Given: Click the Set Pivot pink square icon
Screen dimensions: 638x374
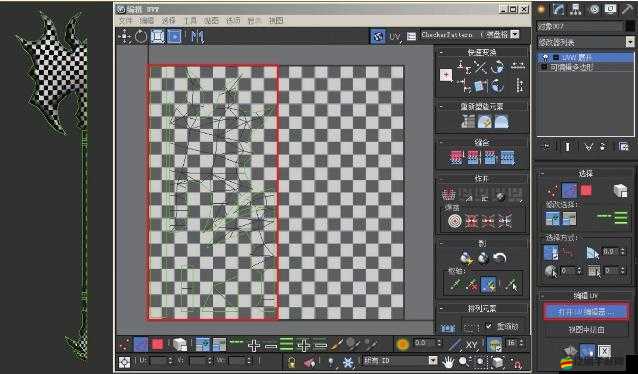Looking at the screenshot, I should (446, 75).
